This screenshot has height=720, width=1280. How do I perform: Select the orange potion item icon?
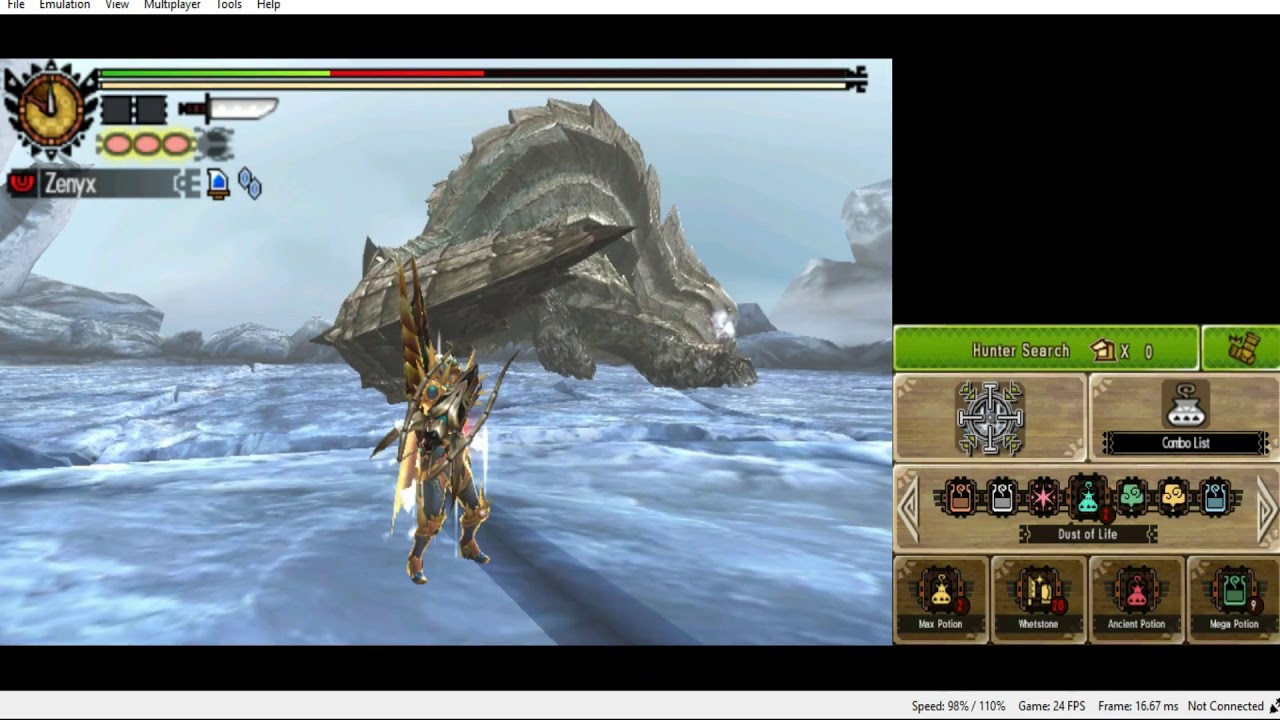pos(959,497)
